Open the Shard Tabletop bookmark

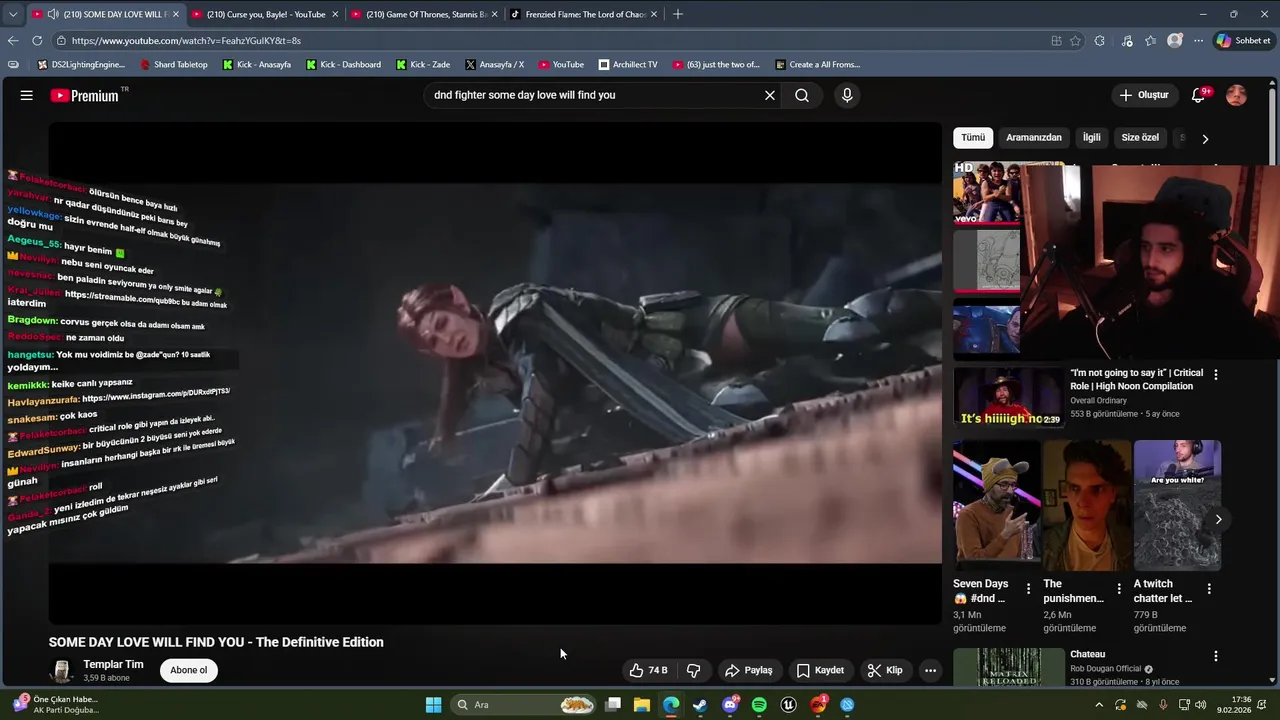click(174, 64)
